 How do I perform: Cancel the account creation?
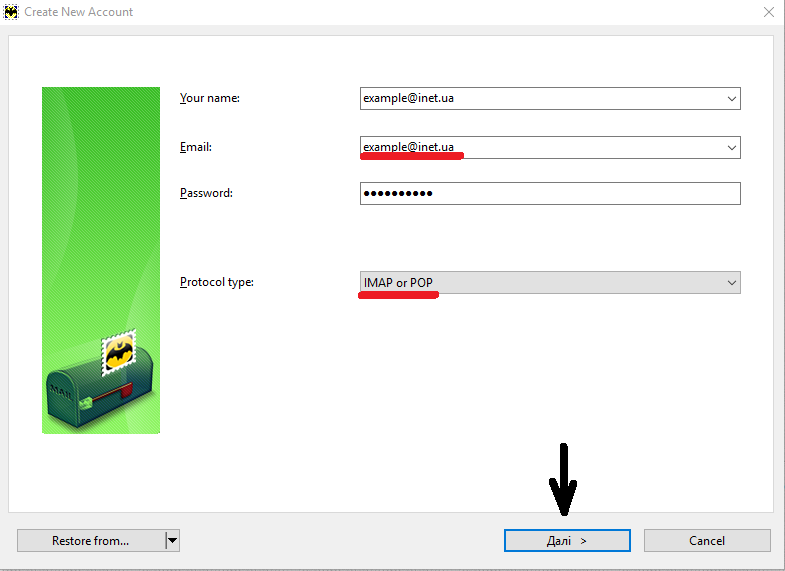[x=707, y=541]
